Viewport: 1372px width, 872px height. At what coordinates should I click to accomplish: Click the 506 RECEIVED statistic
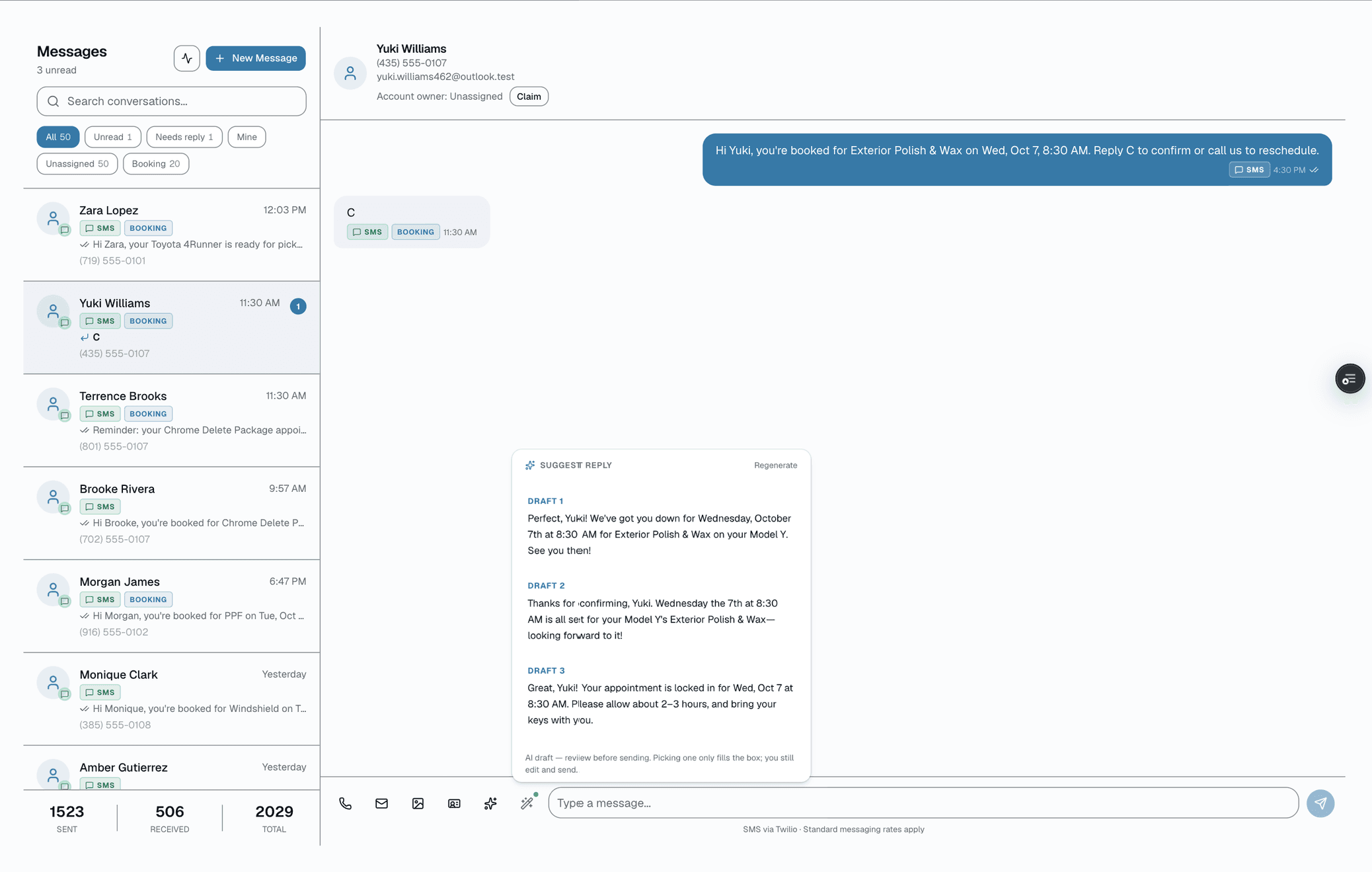tap(170, 818)
